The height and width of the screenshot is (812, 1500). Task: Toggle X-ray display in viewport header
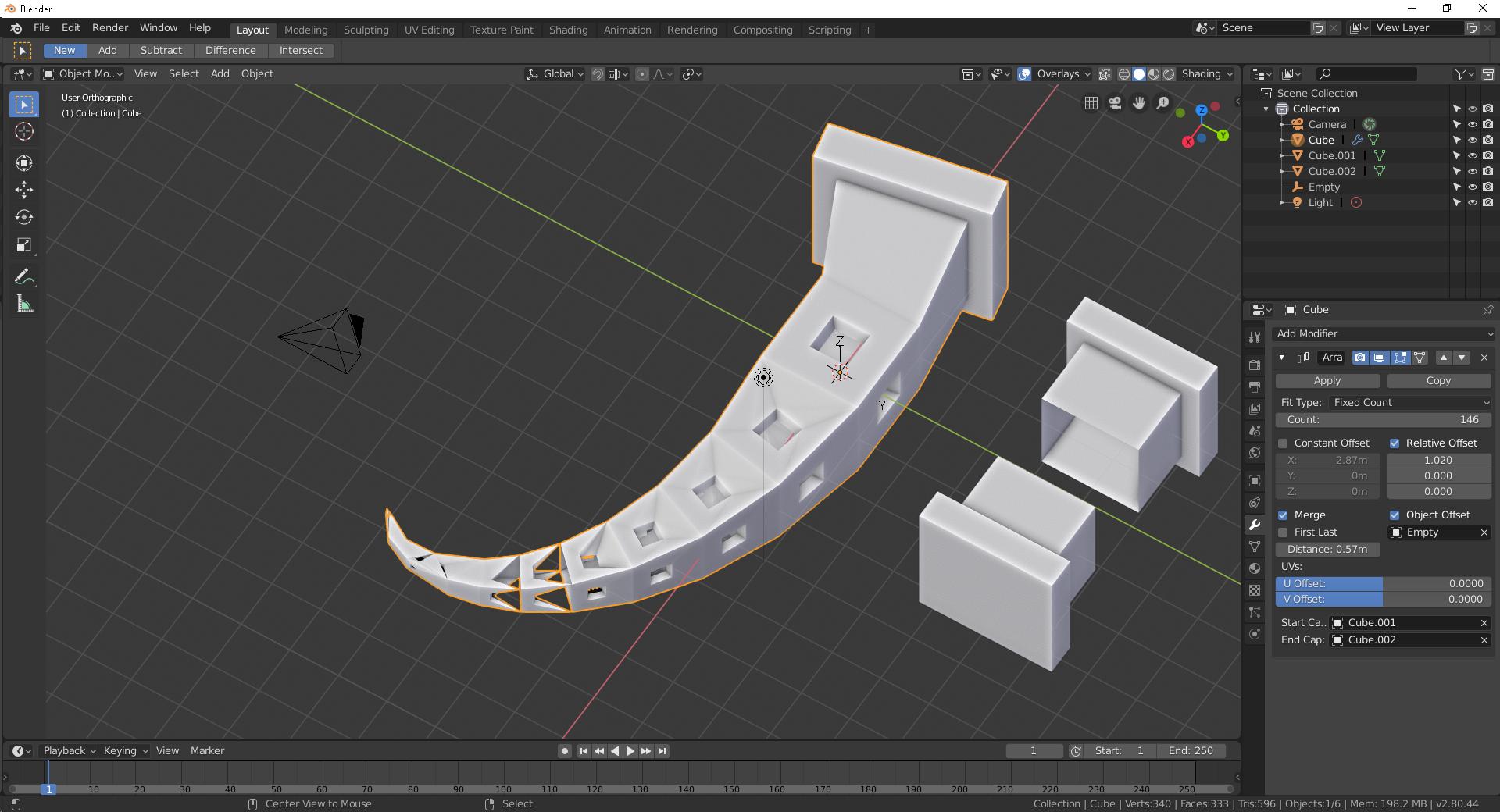[x=1104, y=74]
